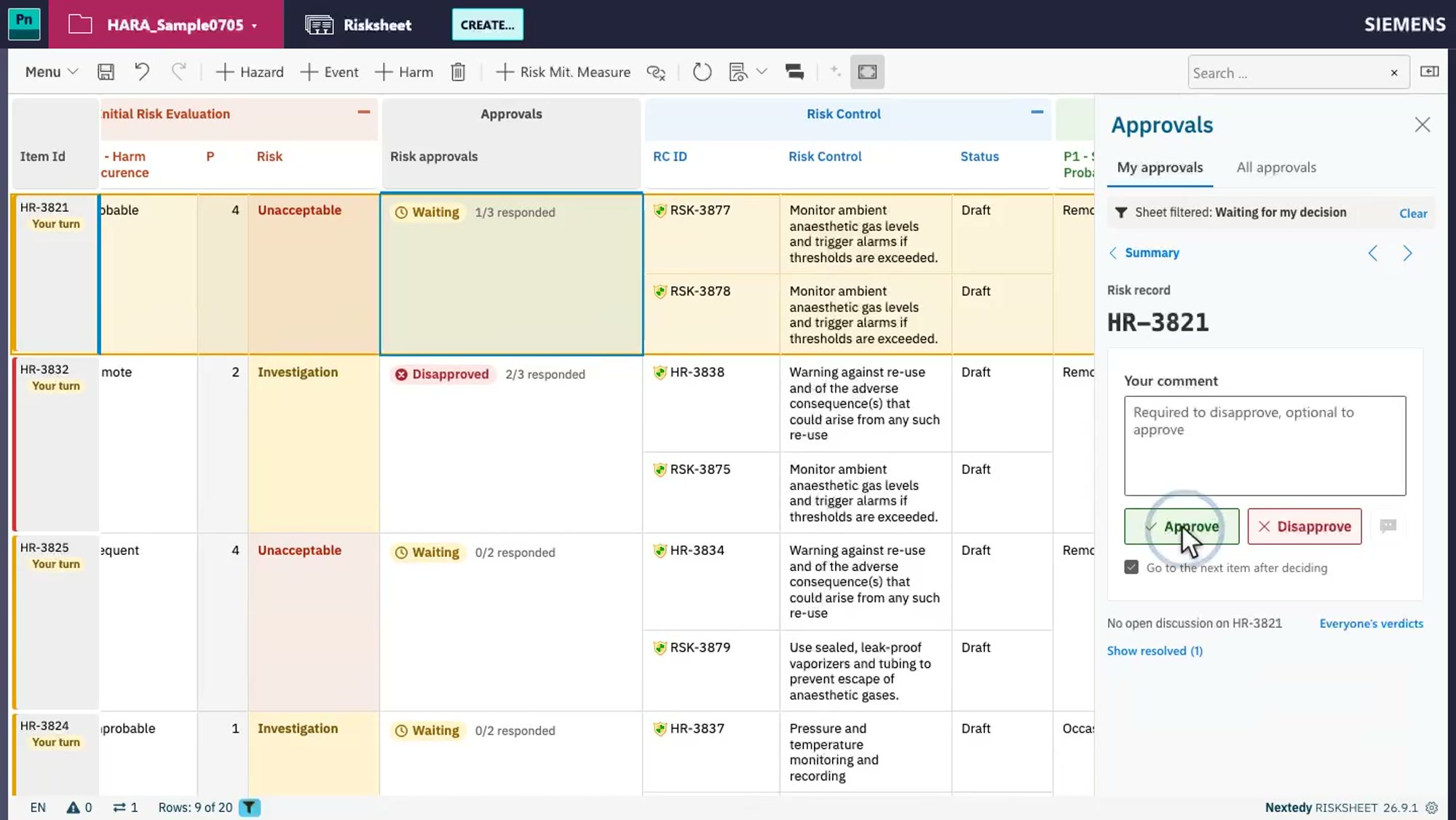Refresh the risksheet
Image resolution: width=1456 pixels, height=820 pixels.
(x=702, y=72)
